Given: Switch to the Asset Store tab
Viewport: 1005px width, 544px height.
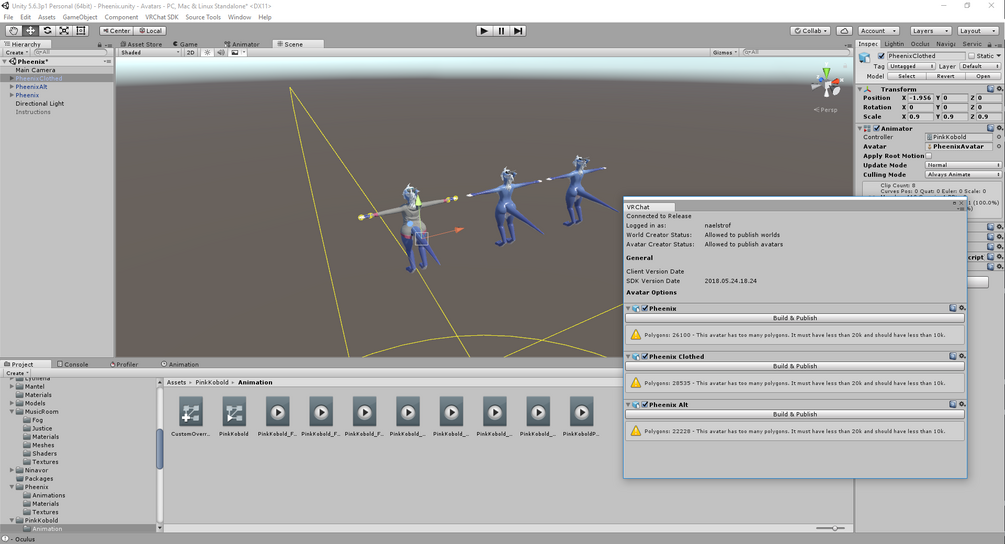Looking at the screenshot, I should (x=142, y=44).
